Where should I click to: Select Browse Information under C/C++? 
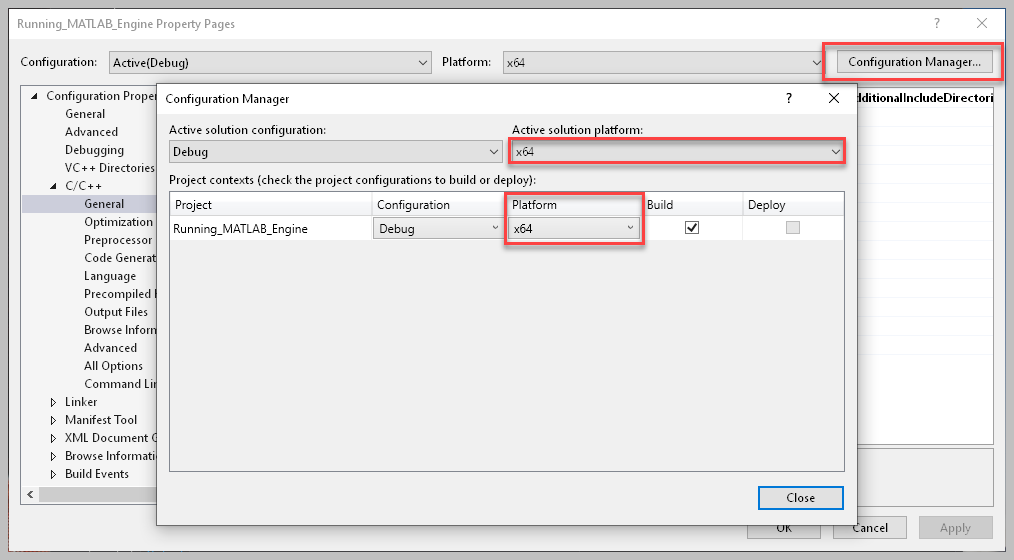click(x=120, y=330)
